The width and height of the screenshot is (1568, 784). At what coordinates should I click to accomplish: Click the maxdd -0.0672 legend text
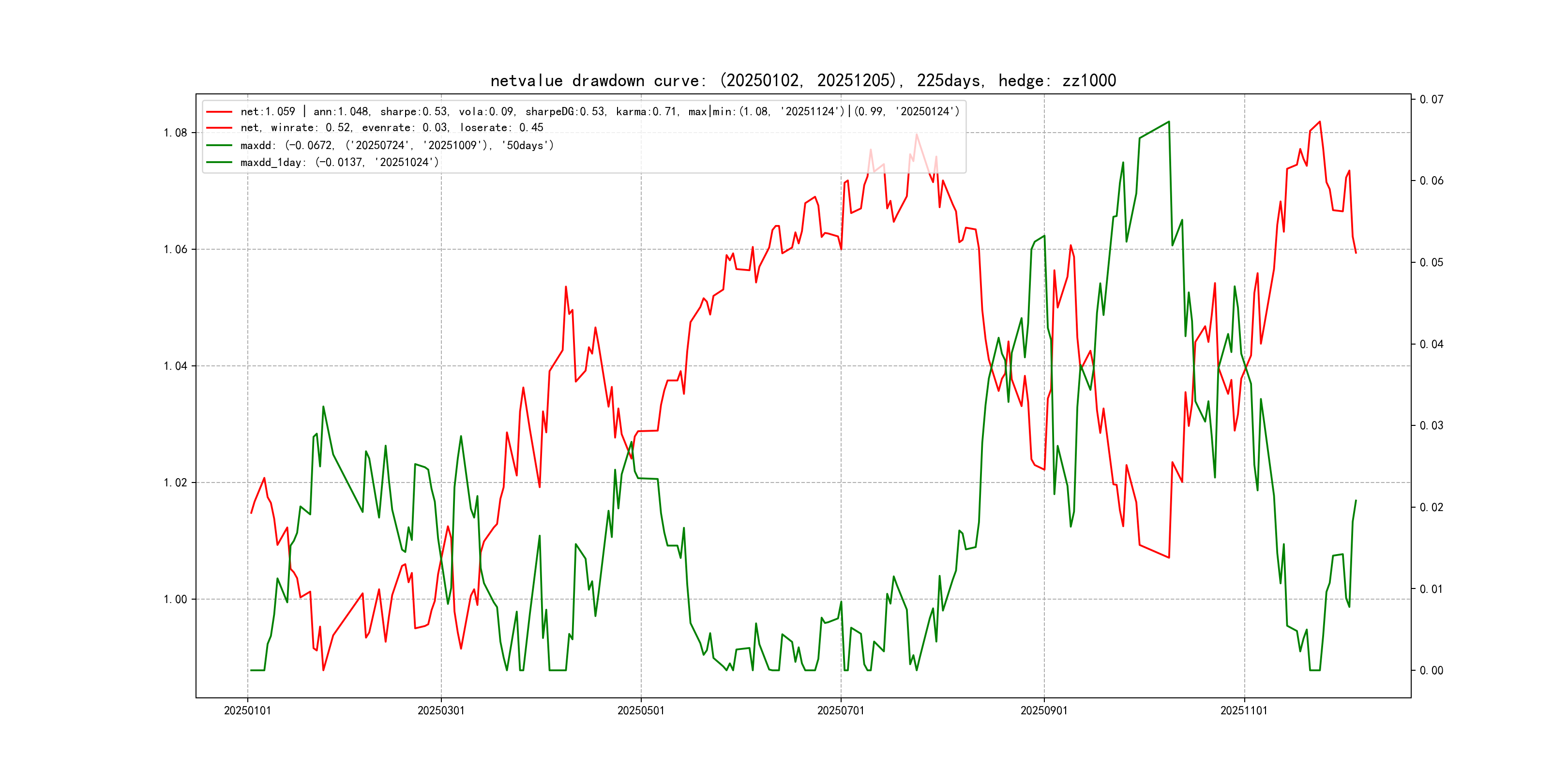pyautogui.click(x=397, y=146)
